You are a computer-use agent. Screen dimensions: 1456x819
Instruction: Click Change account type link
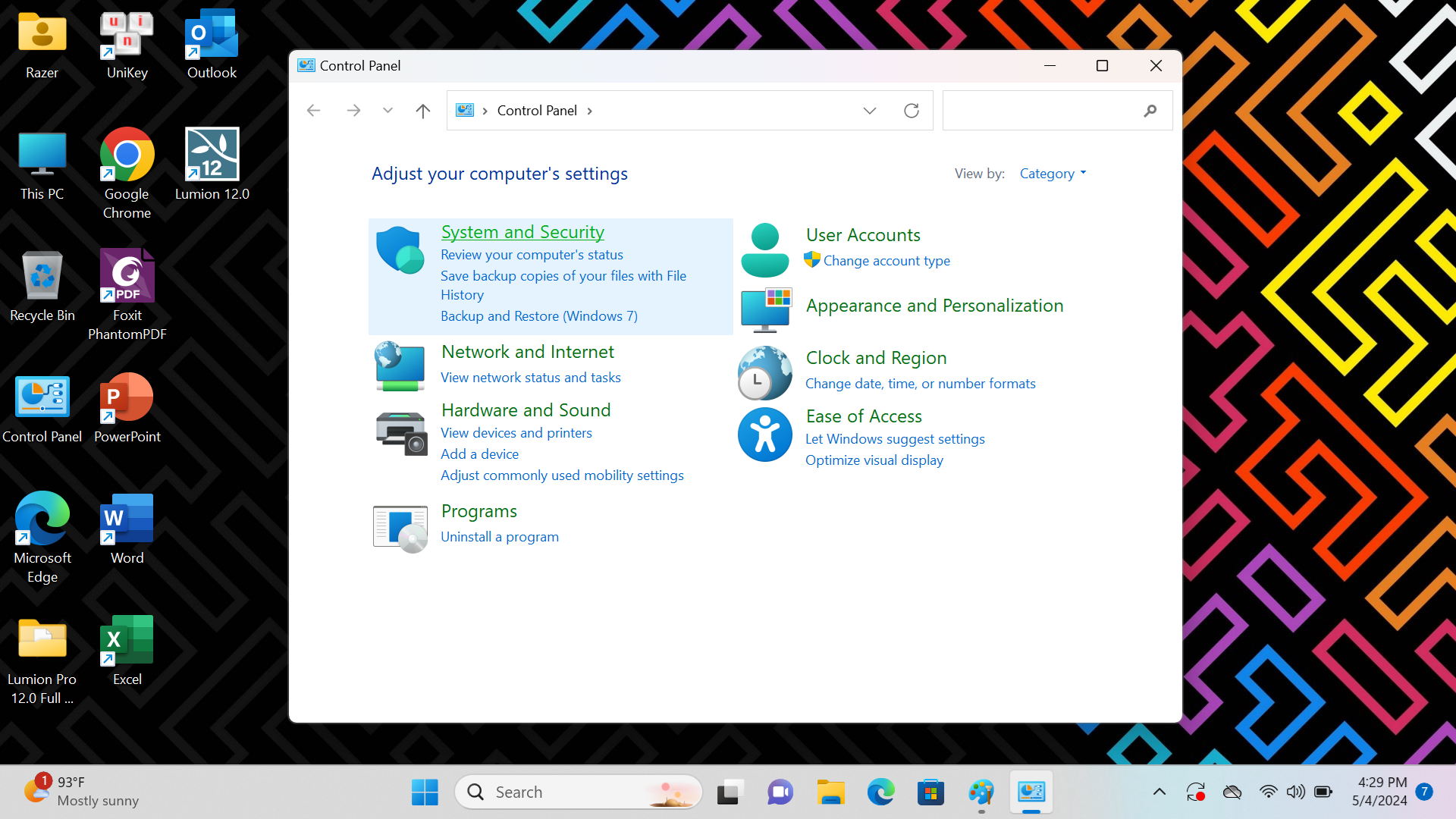[886, 260]
